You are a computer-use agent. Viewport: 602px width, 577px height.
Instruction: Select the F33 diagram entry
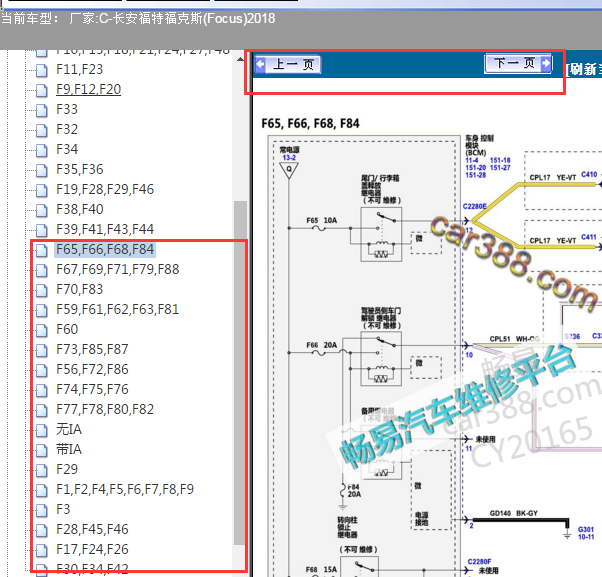67,109
